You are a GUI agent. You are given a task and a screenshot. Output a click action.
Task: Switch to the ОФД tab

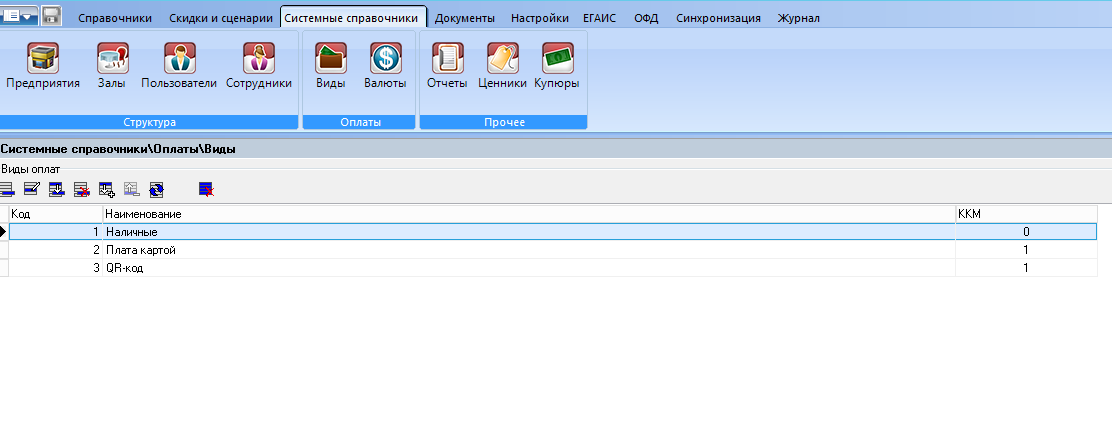646,18
